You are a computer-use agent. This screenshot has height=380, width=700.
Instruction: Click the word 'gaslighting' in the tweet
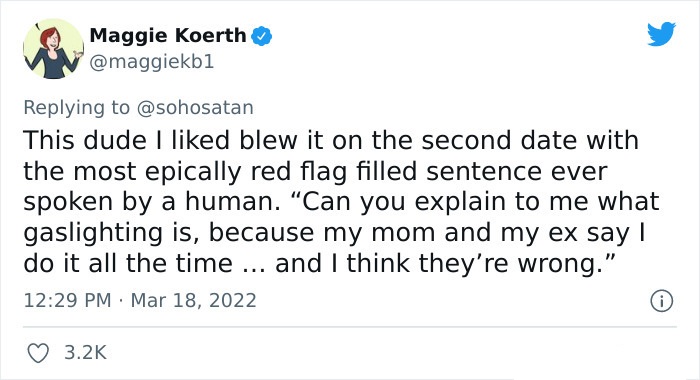(x=93, y=233)
